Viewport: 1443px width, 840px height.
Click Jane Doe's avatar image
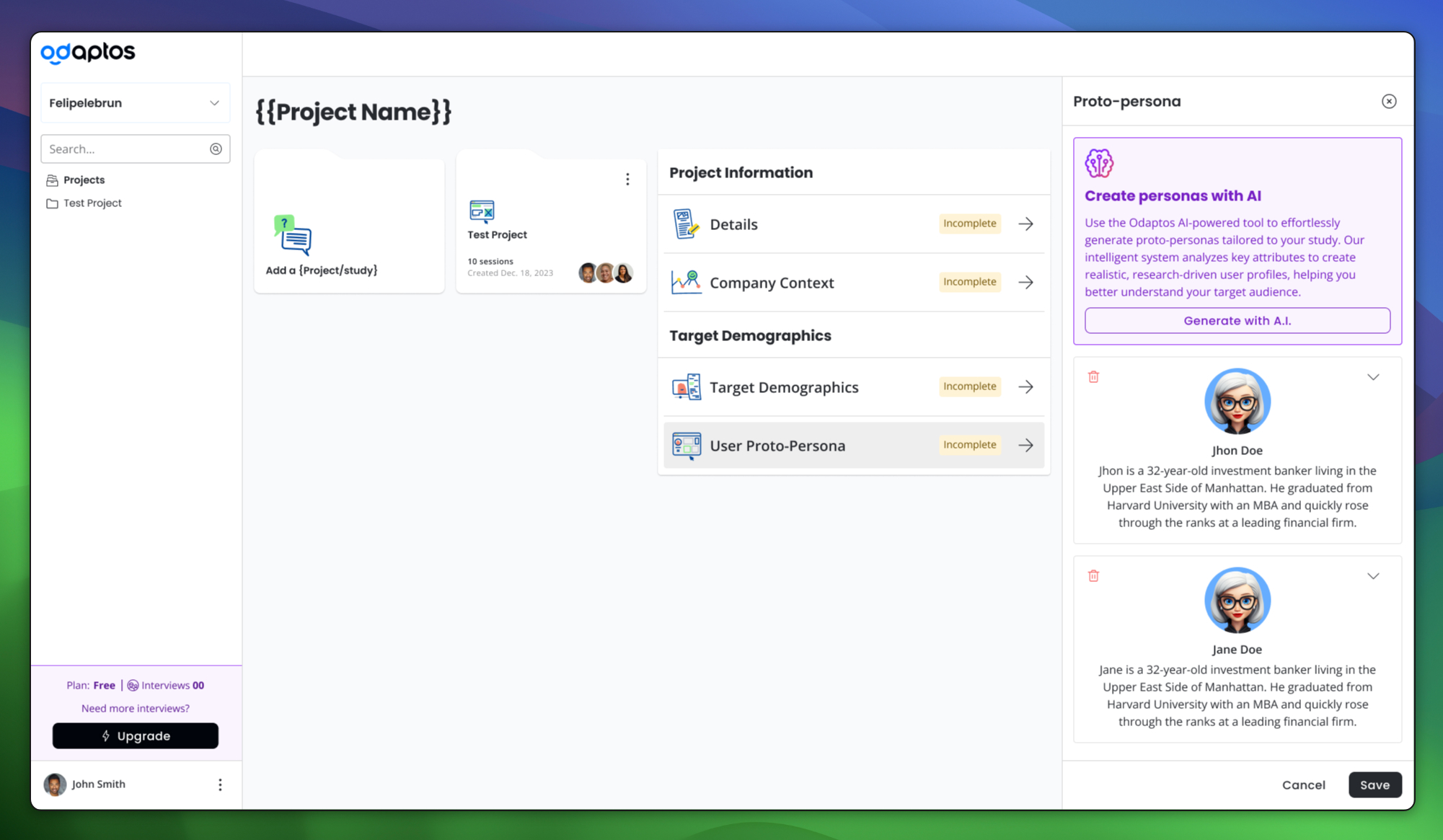point(1237,601)
